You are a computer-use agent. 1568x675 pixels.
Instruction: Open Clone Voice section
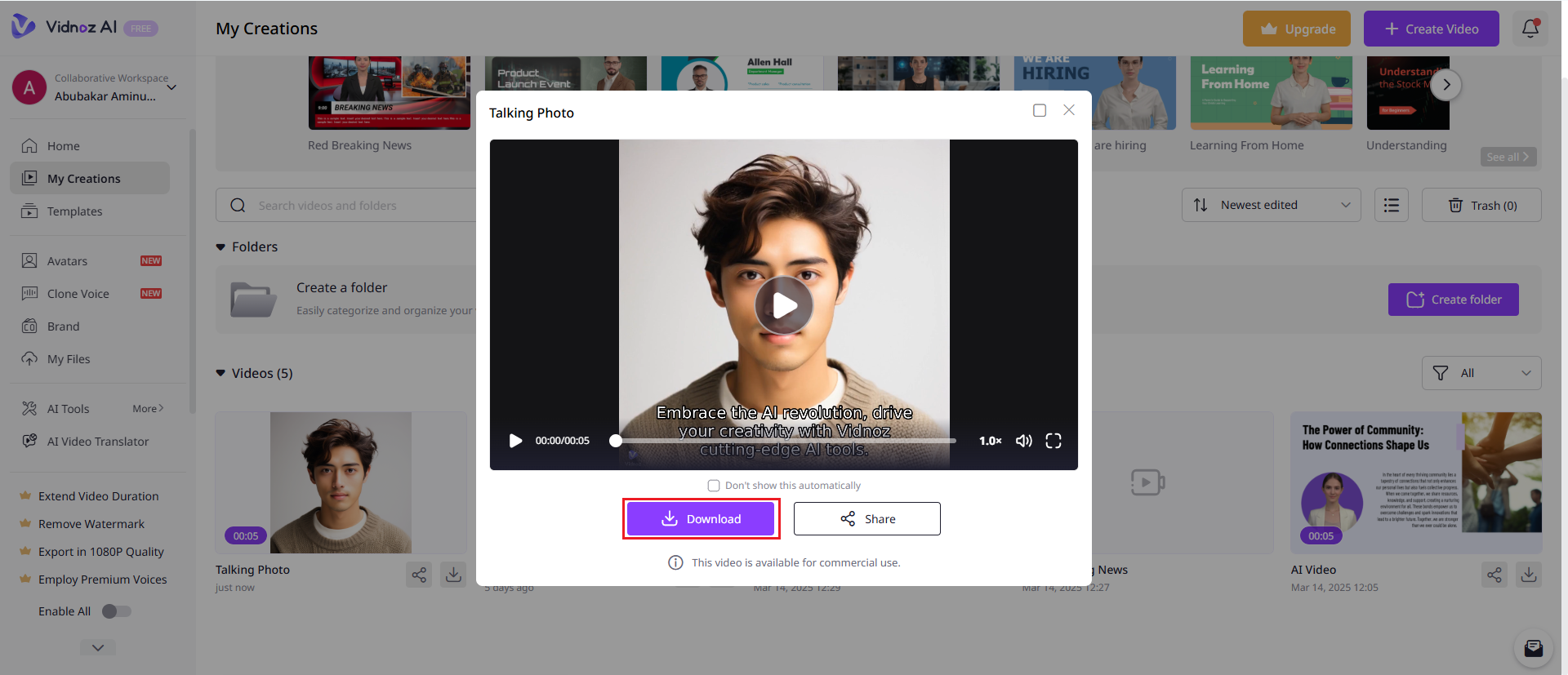pos(90,294)
